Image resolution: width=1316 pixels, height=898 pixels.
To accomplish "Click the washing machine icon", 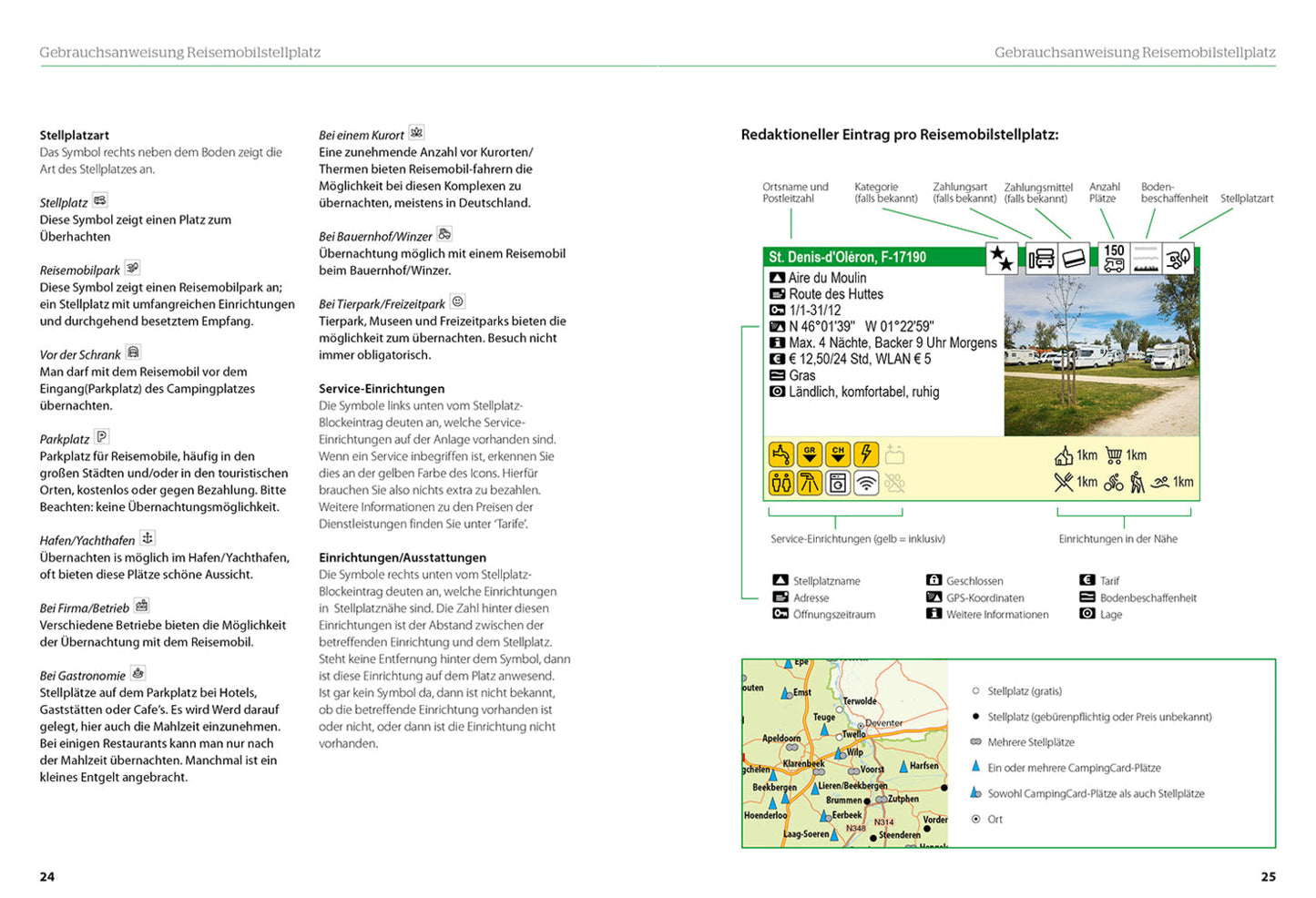I will (x=838, y=483).
